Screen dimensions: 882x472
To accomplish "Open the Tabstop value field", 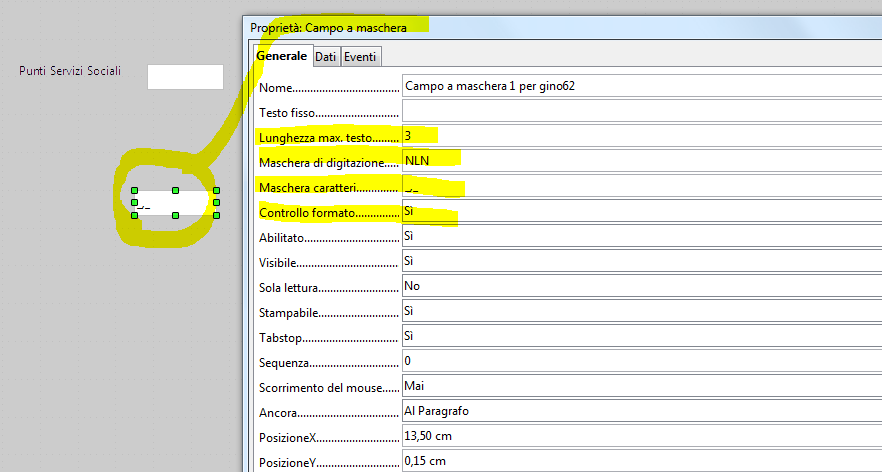I will pyautogui.click(x=640, y=336).
